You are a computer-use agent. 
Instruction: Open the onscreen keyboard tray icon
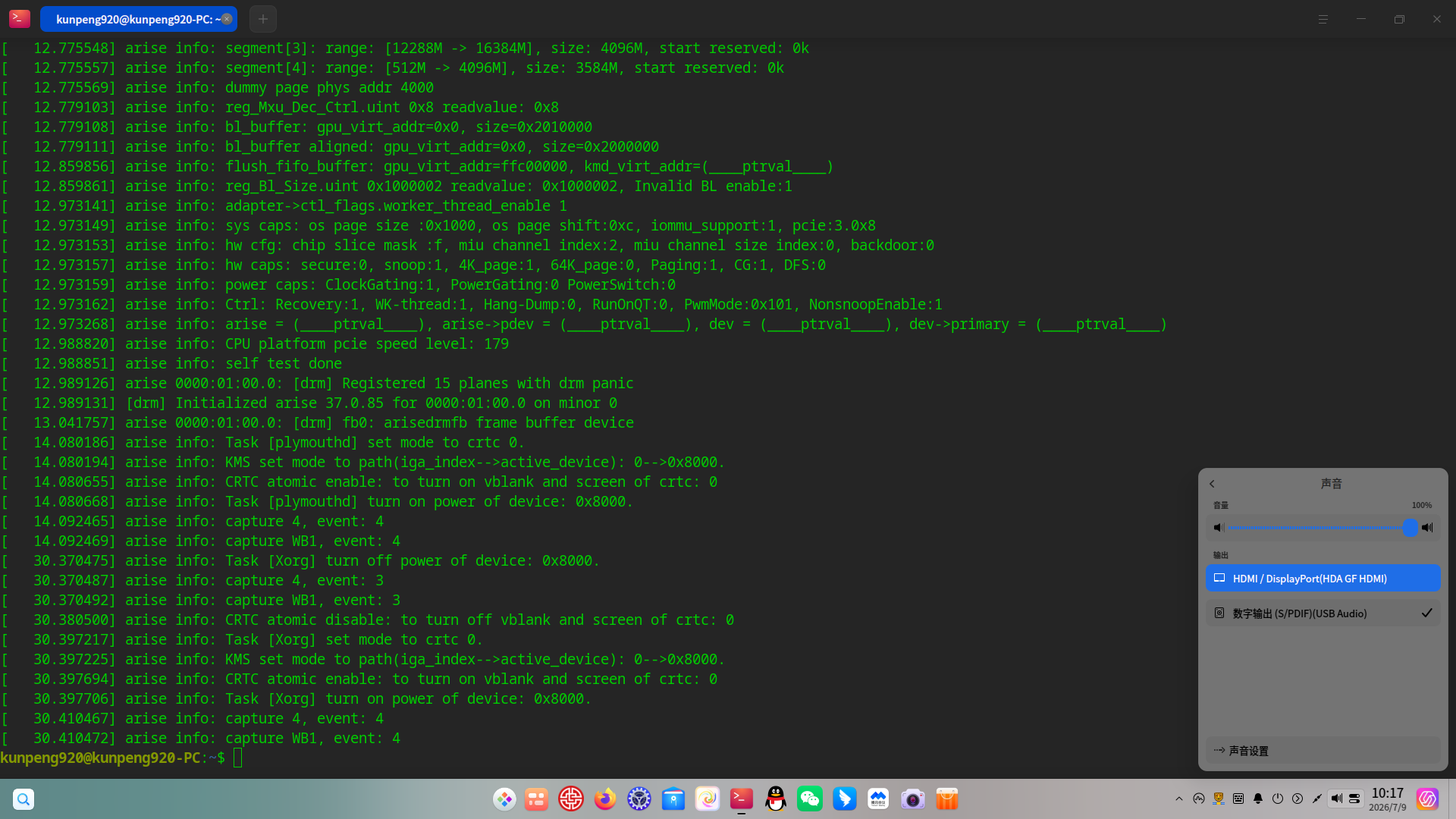(1238, 799)
